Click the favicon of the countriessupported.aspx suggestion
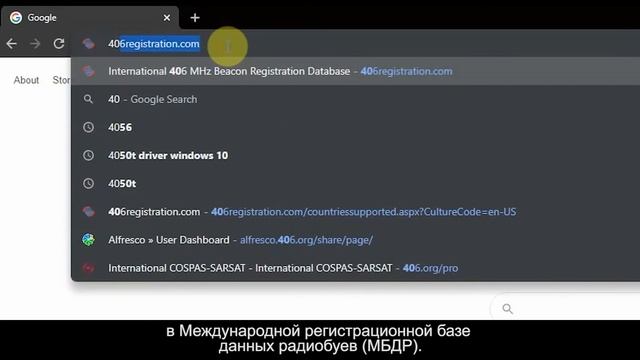Screen dimensions: 640x360 pyautogui.click(x=88, y=211)
